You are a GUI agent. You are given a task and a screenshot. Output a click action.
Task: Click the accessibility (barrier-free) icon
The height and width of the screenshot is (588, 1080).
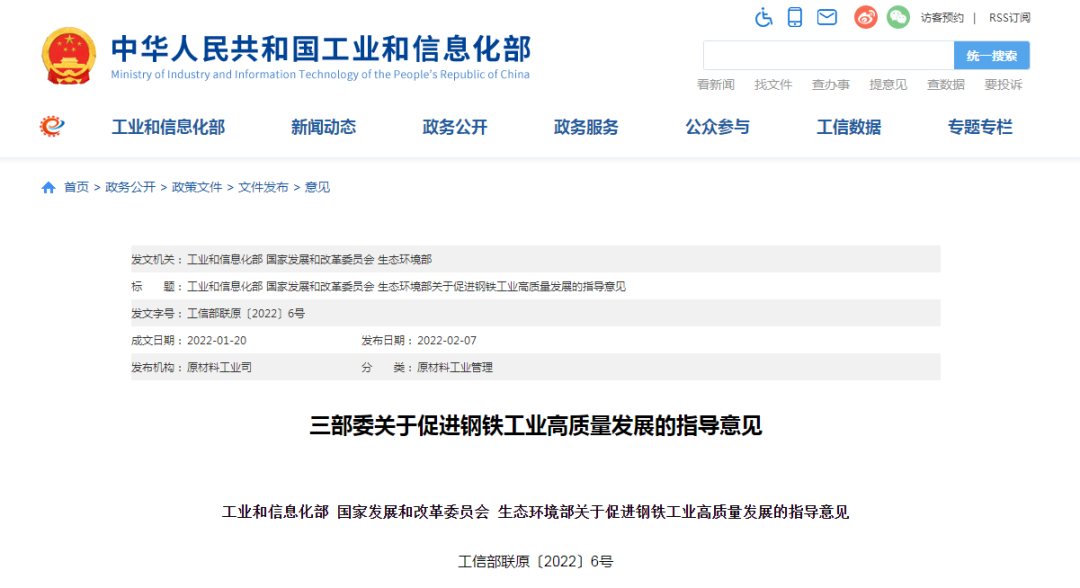763,17
